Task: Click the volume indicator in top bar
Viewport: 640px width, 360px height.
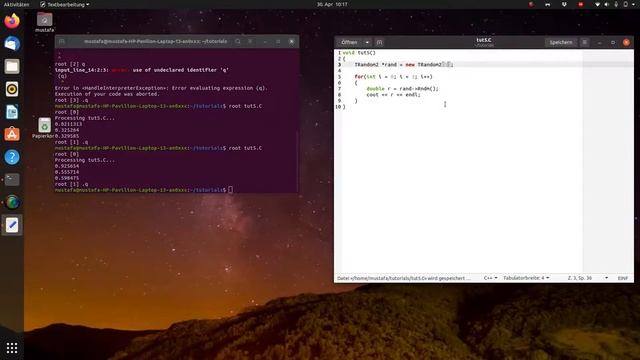Action: coord(606,4)
